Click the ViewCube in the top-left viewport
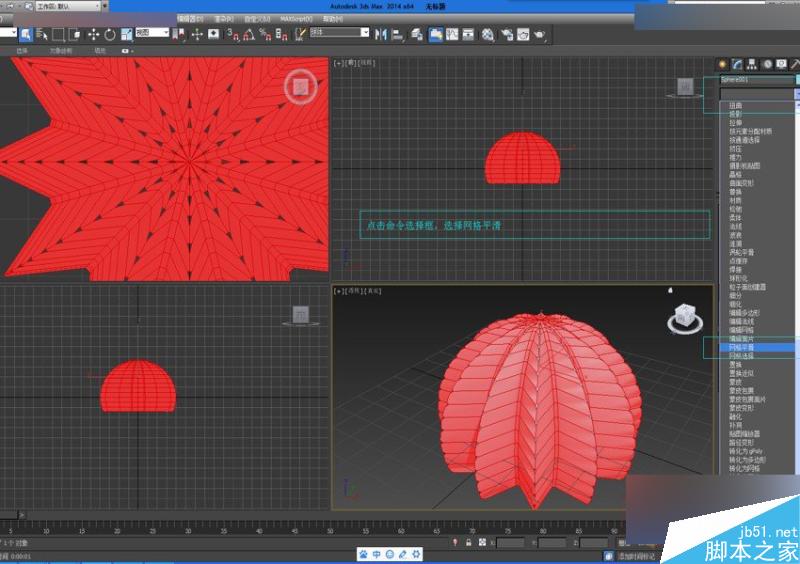 301,87
